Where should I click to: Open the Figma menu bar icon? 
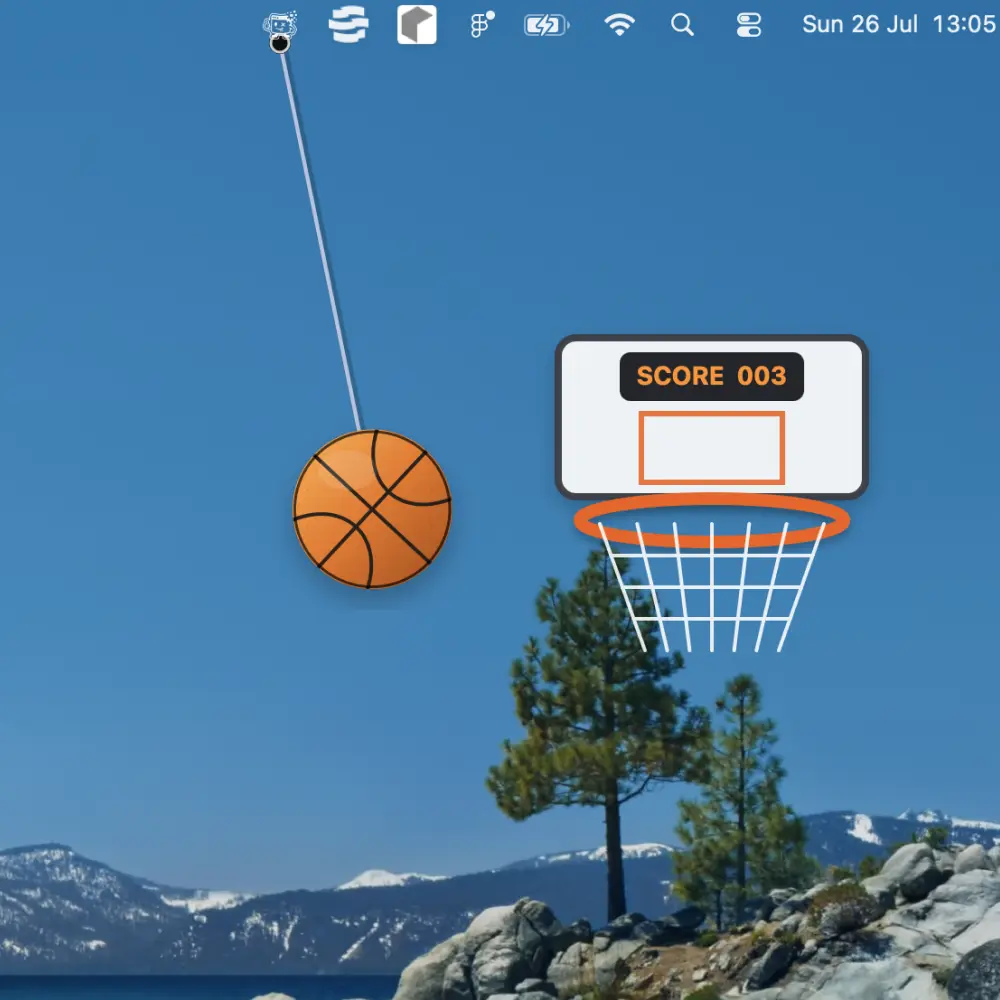482,24
